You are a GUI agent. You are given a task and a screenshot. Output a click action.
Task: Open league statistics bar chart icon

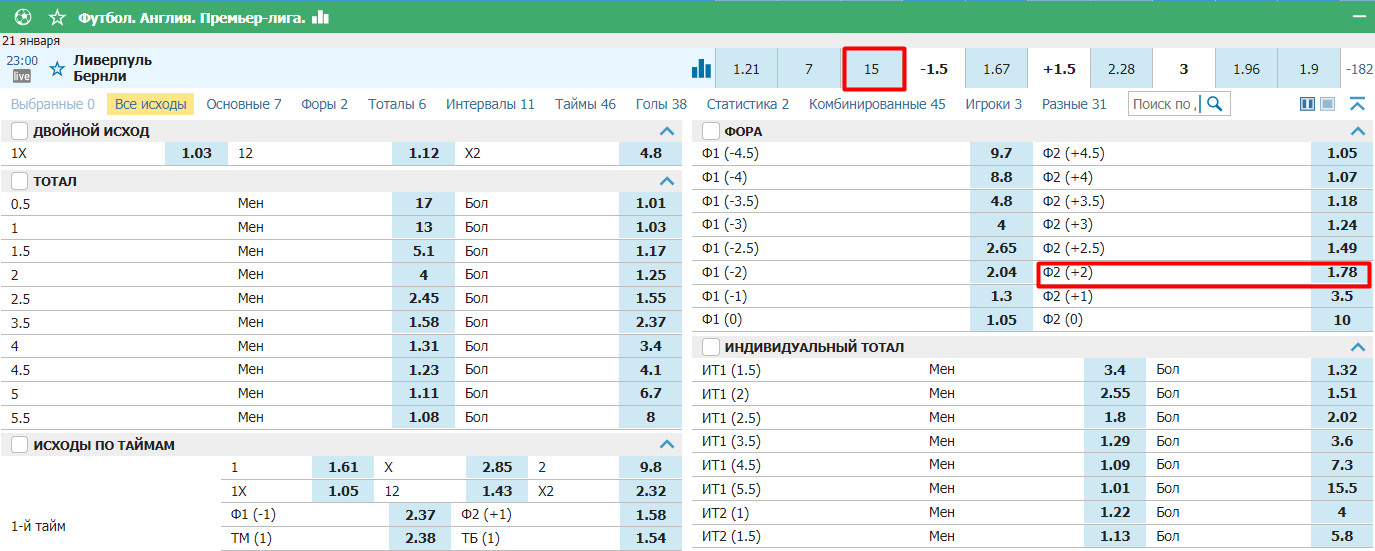[x=321, y=17]
